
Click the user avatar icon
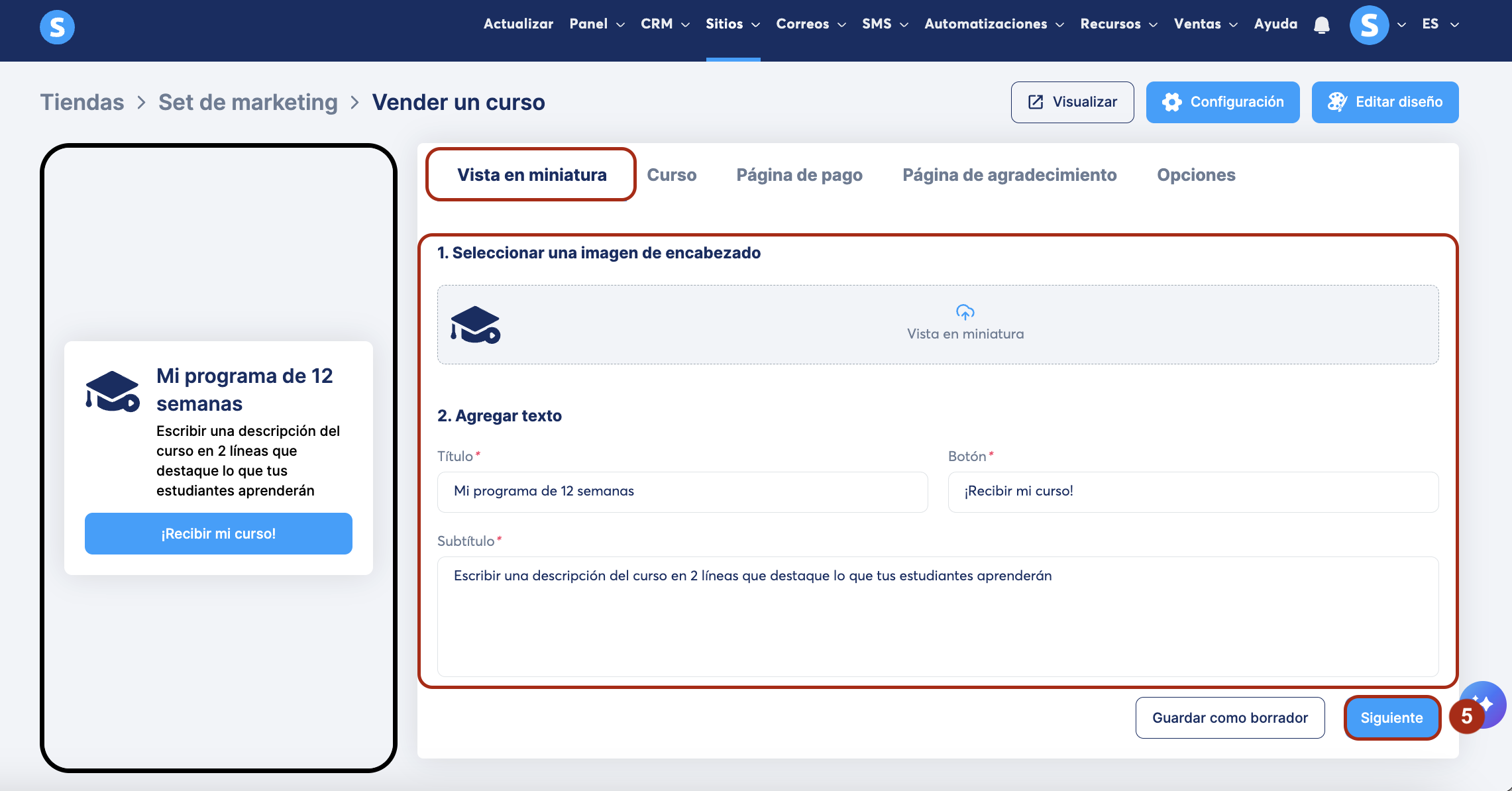point(1369,25)
